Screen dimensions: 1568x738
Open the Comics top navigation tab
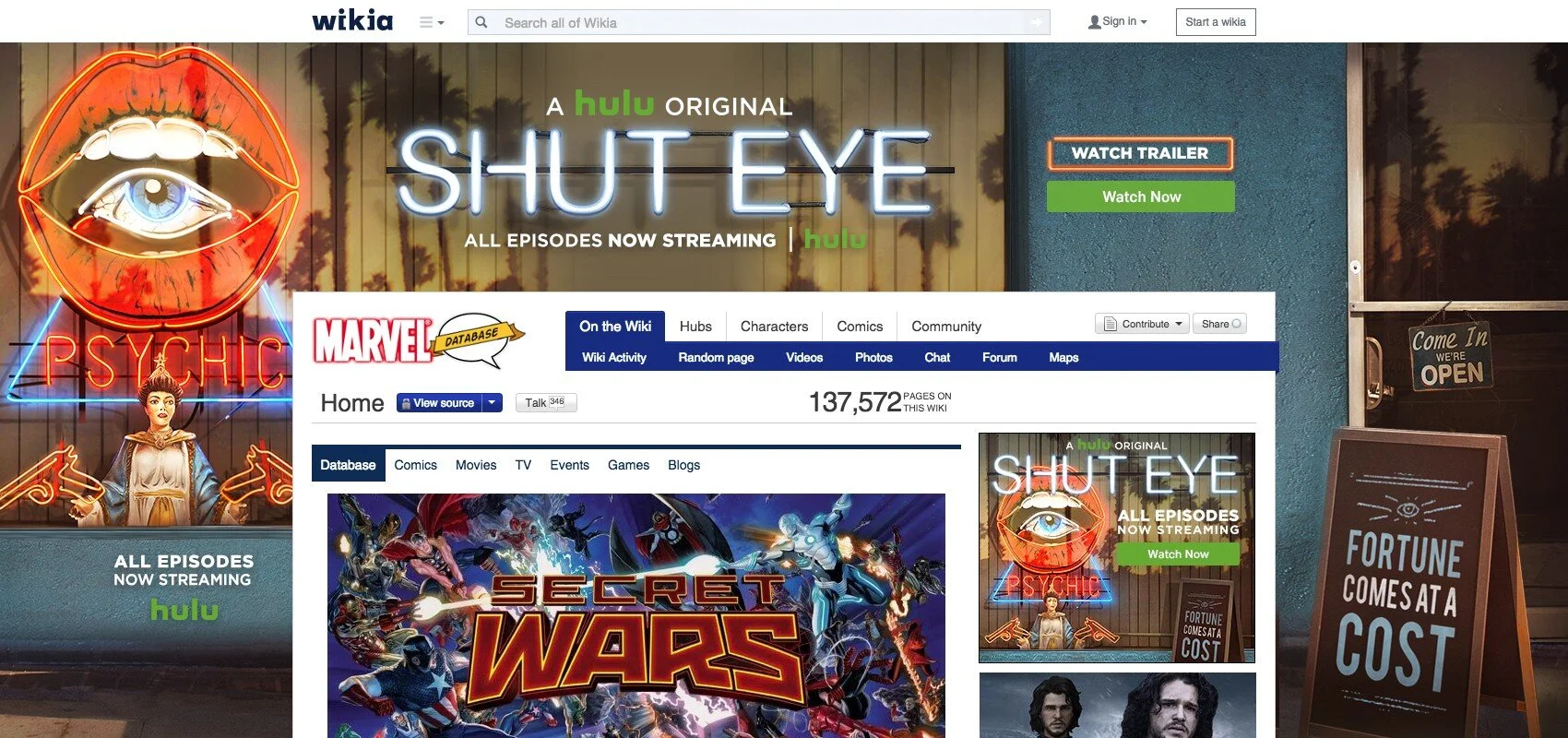click(x=860, y=327)
